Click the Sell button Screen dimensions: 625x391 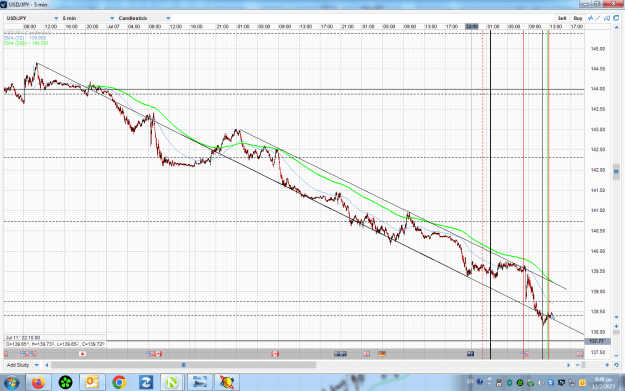pyautogui.click(x=562, y=18)
